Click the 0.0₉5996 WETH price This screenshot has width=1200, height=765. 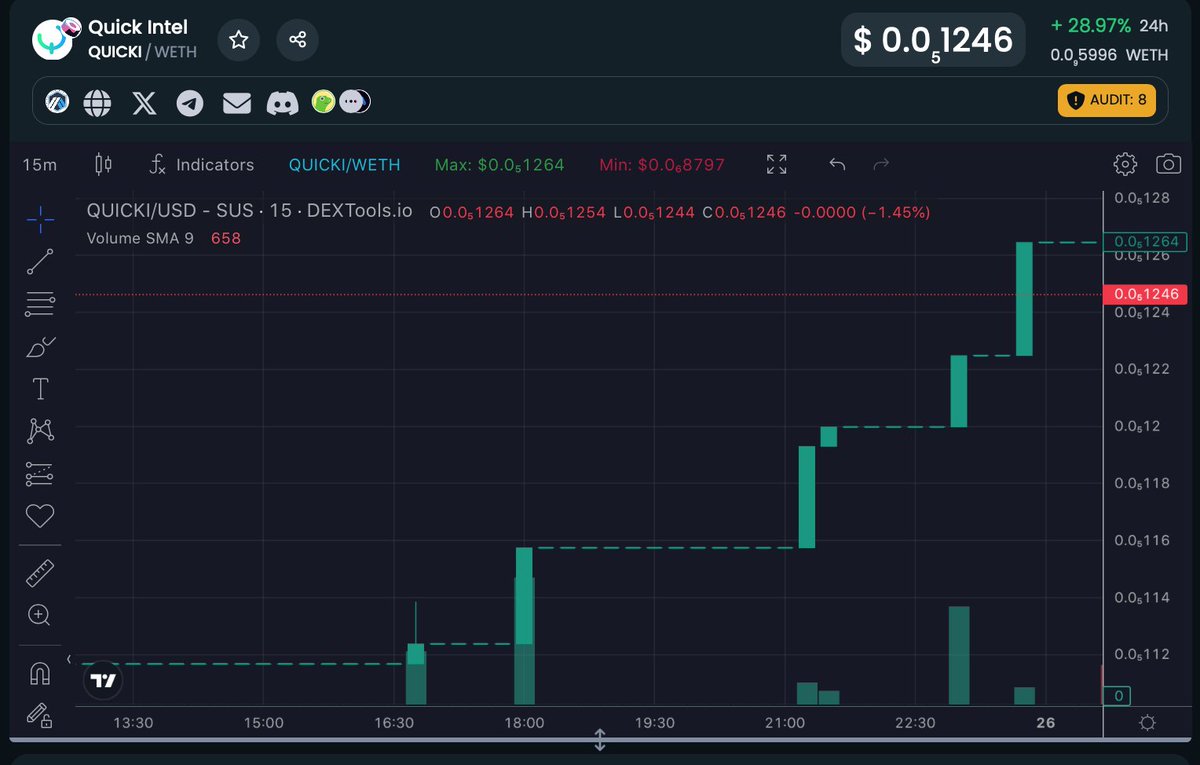(1109, 56)
